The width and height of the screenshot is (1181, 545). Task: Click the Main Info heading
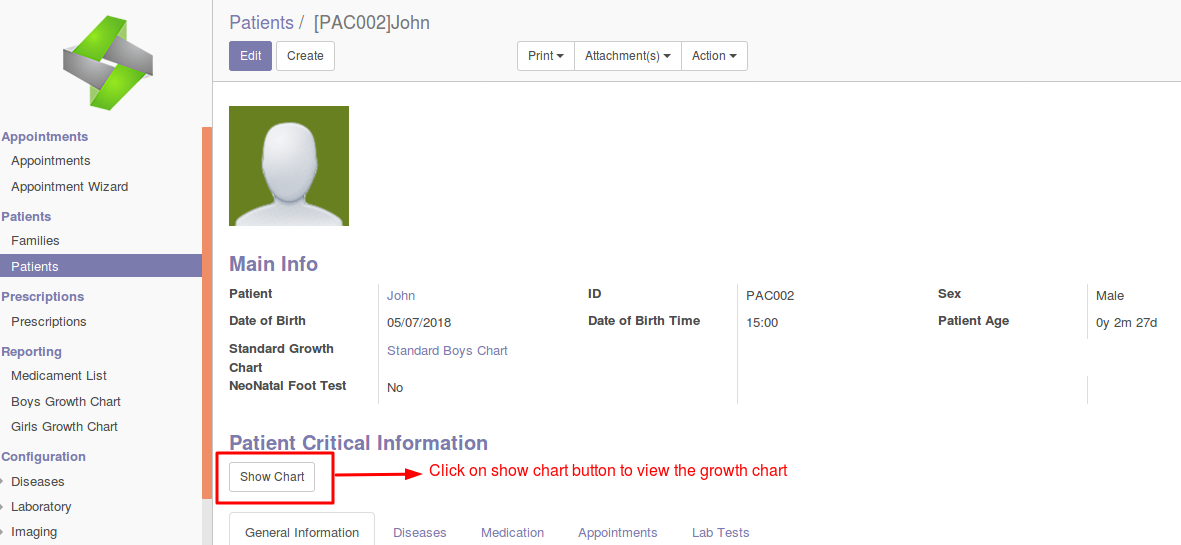(x=273, y=264)
